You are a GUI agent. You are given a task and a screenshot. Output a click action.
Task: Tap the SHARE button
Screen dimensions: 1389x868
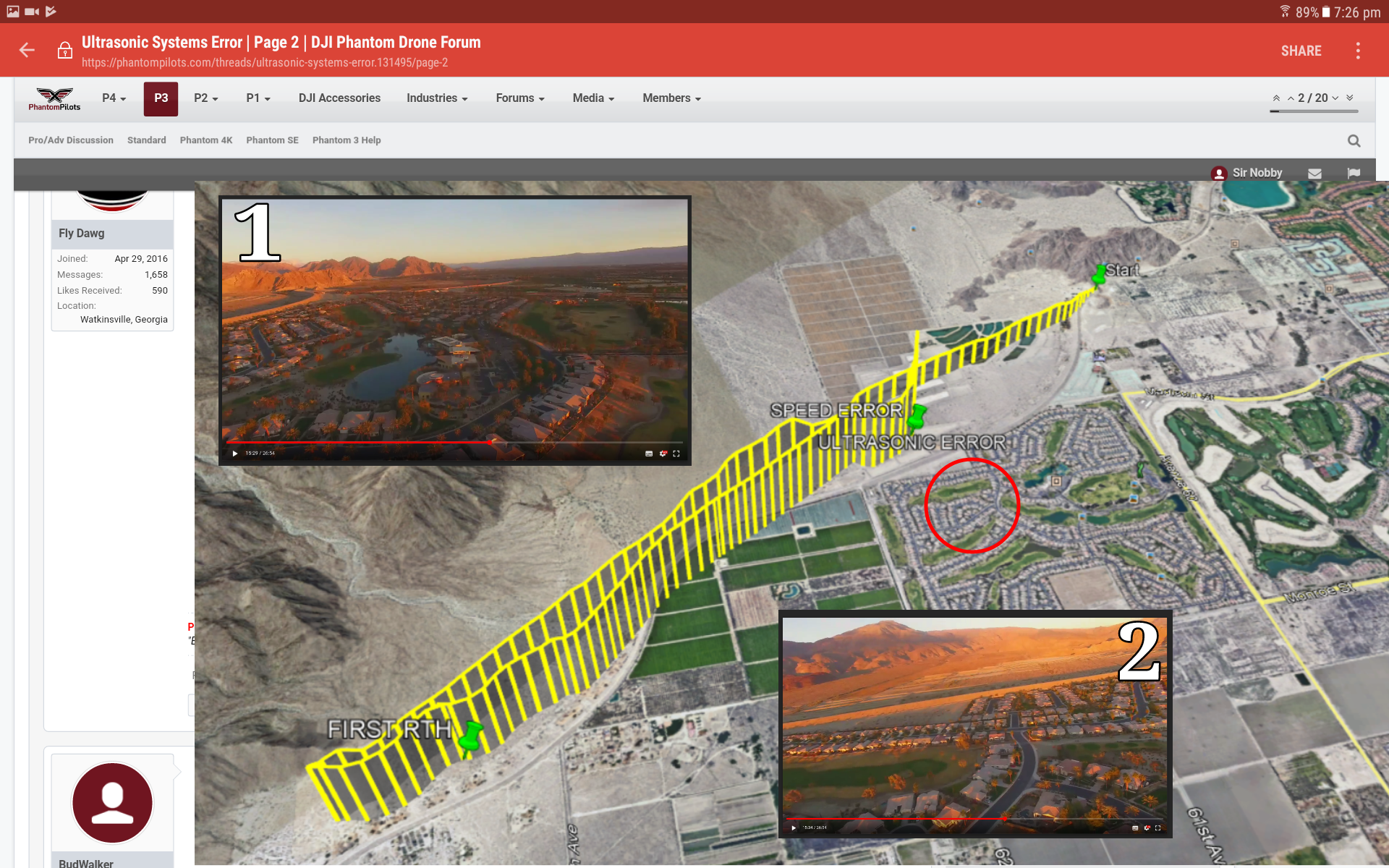click(x=1301, y=51)
